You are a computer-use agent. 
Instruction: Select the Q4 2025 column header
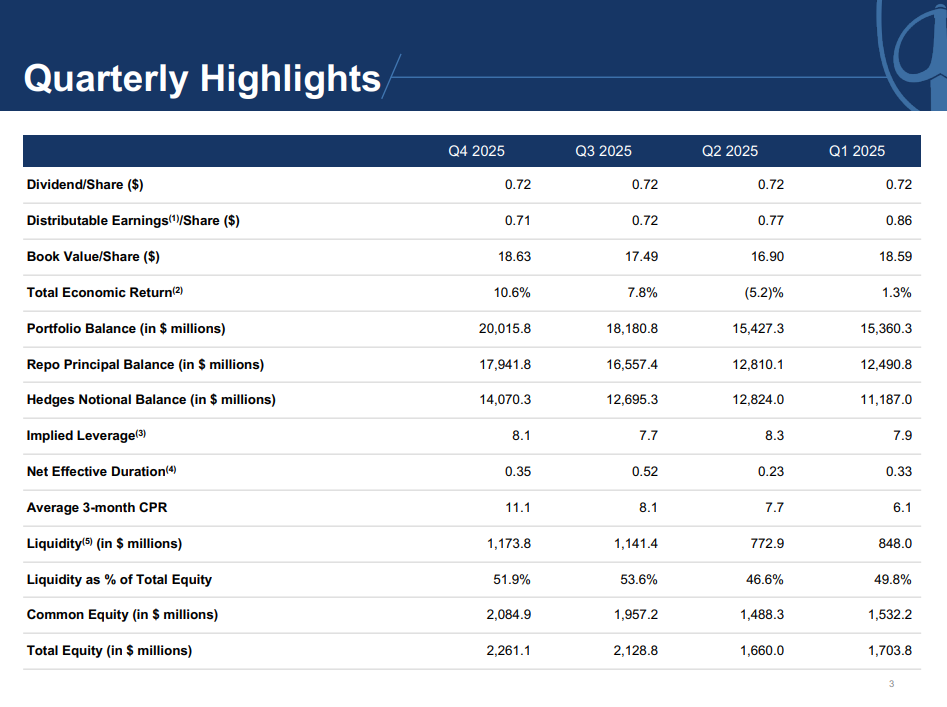(476, 151)
